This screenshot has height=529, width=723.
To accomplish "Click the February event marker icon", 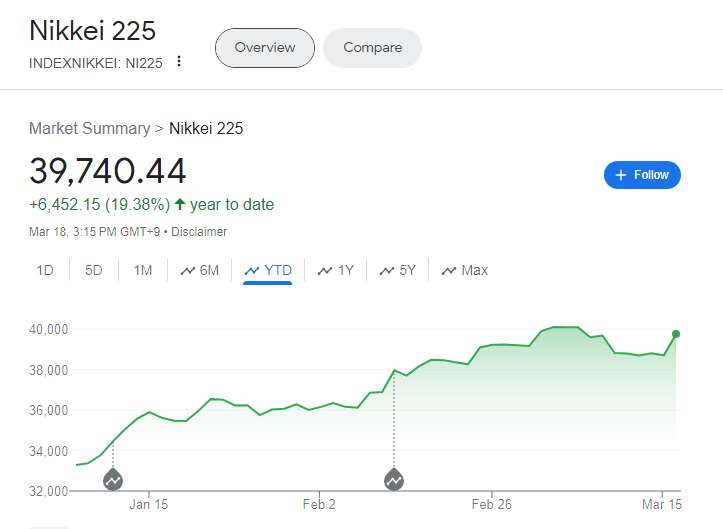I will 394,480.
